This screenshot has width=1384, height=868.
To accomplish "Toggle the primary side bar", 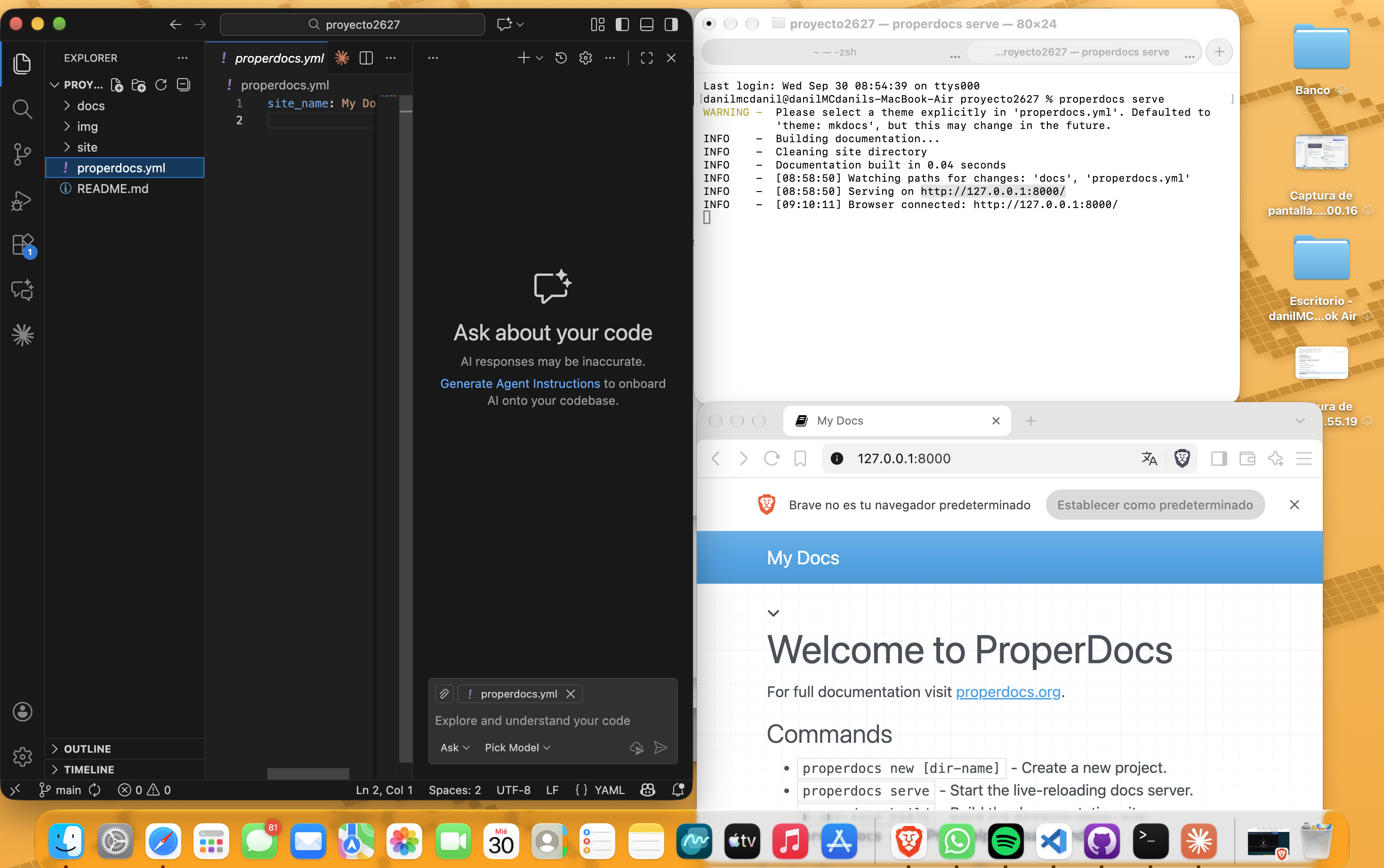I will tap(622, 24).
